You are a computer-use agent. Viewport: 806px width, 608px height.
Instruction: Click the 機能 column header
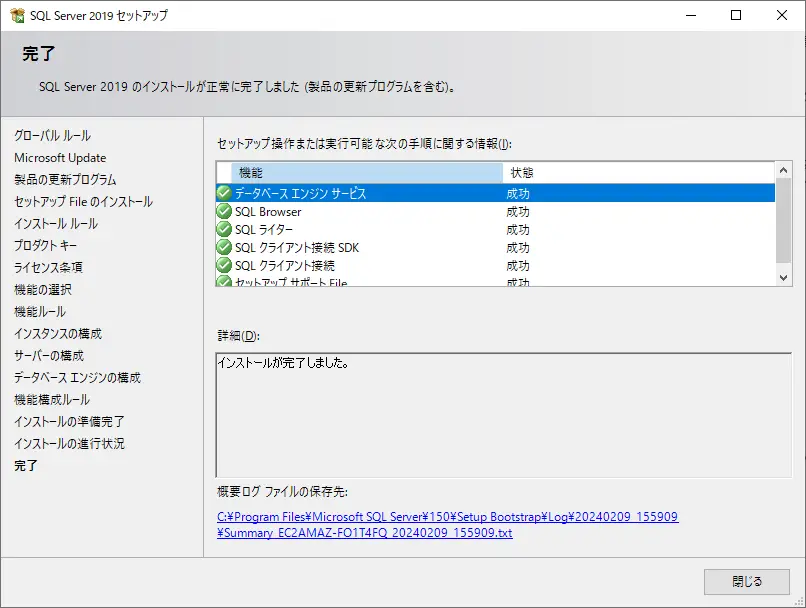coord(367,173)
